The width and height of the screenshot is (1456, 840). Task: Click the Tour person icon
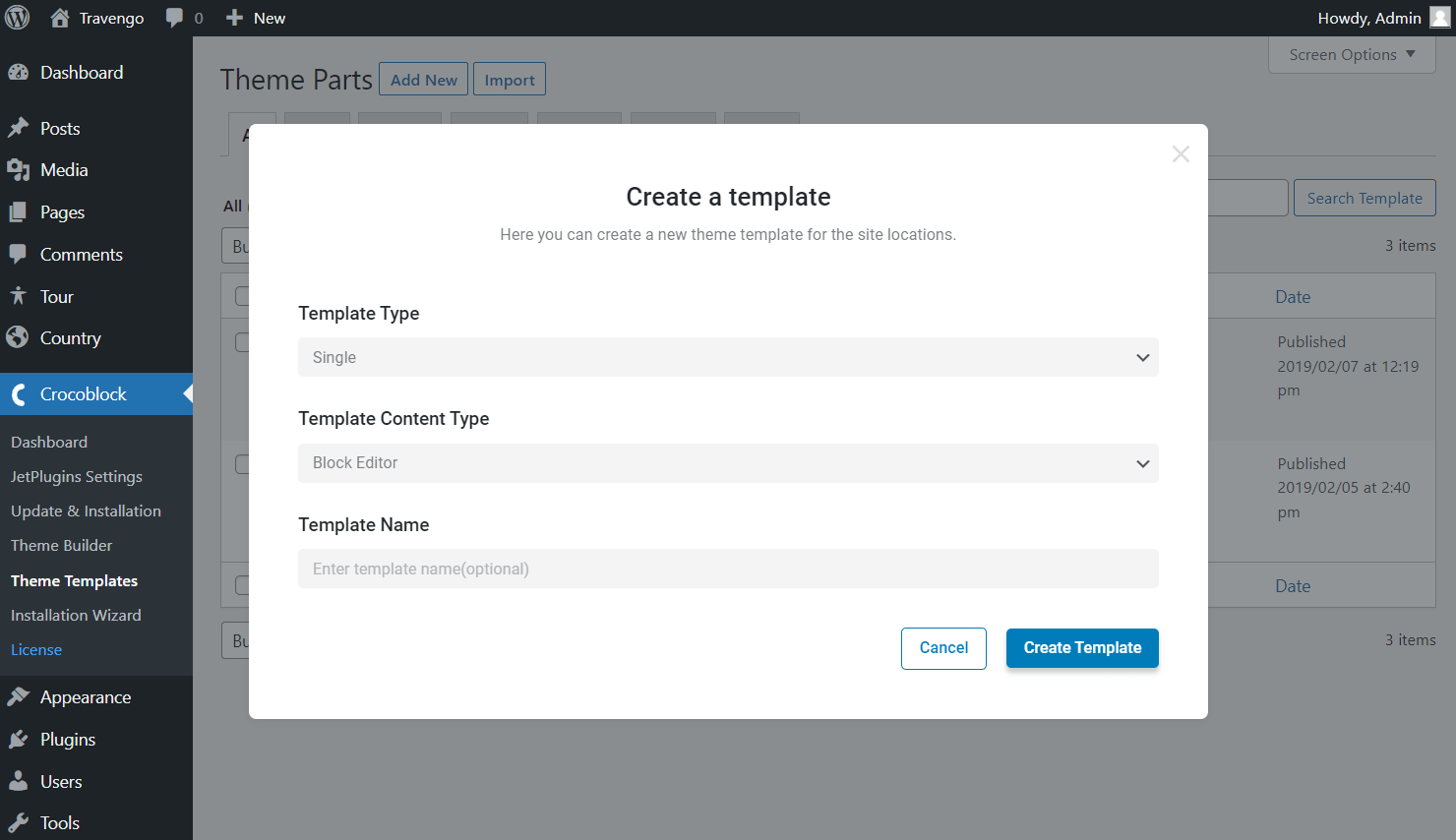click(x=18, y=296)
